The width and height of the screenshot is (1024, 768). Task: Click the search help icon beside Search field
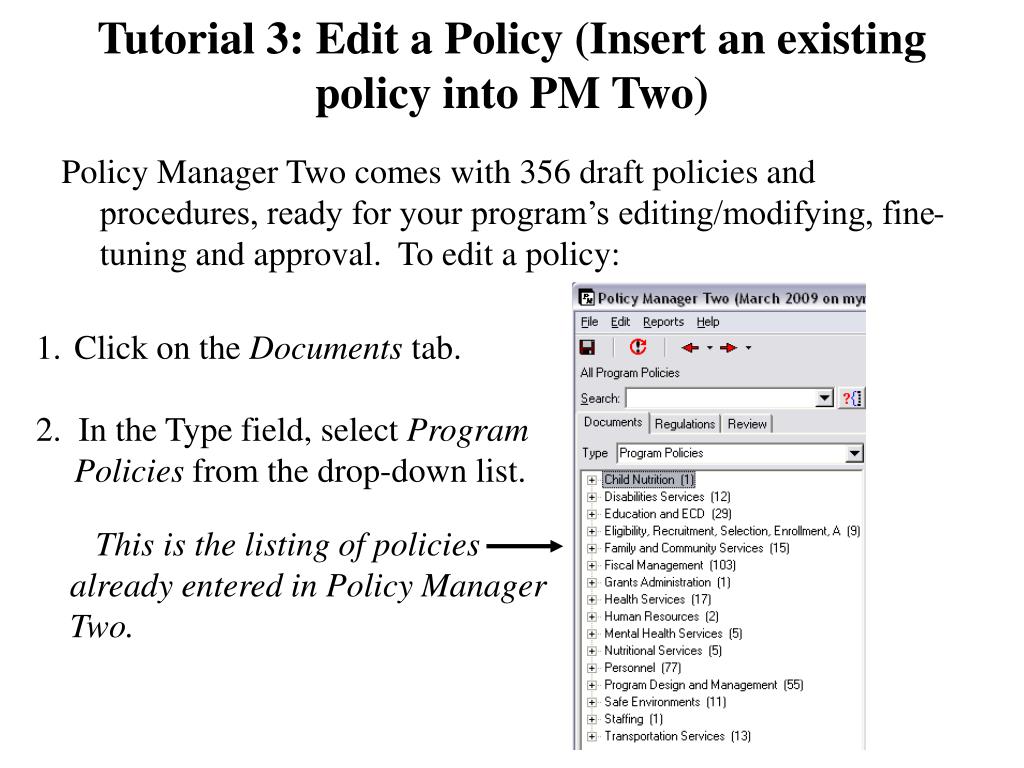click(x=851, y=398)
